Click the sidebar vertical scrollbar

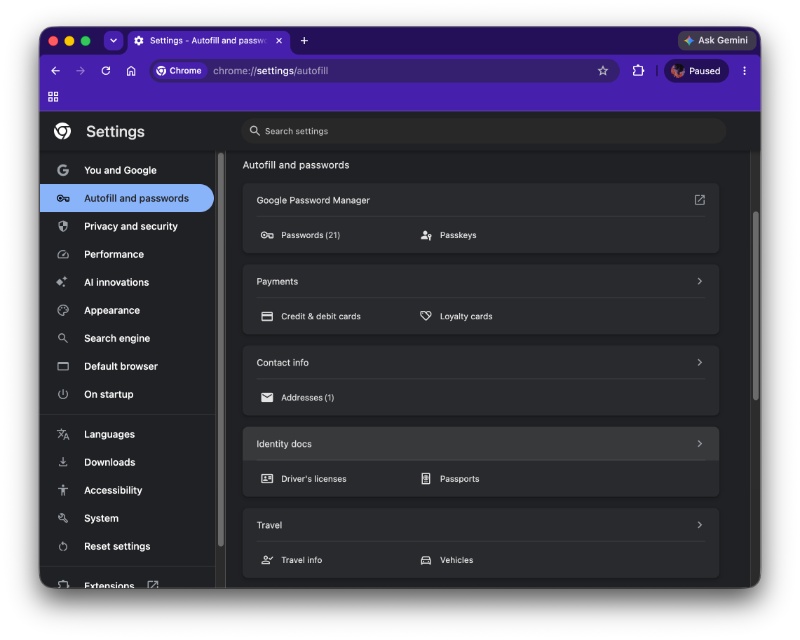pyautogui.click(x=220, y=350)
